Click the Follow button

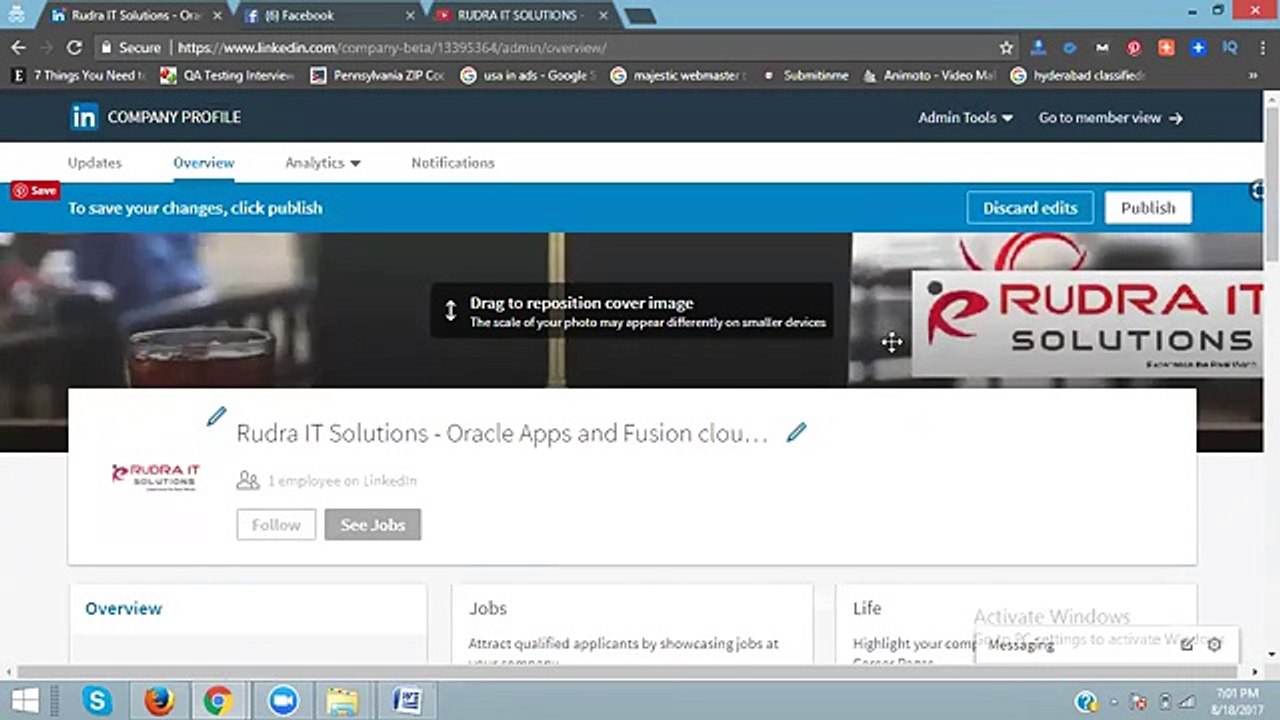(x=276, y=525)
